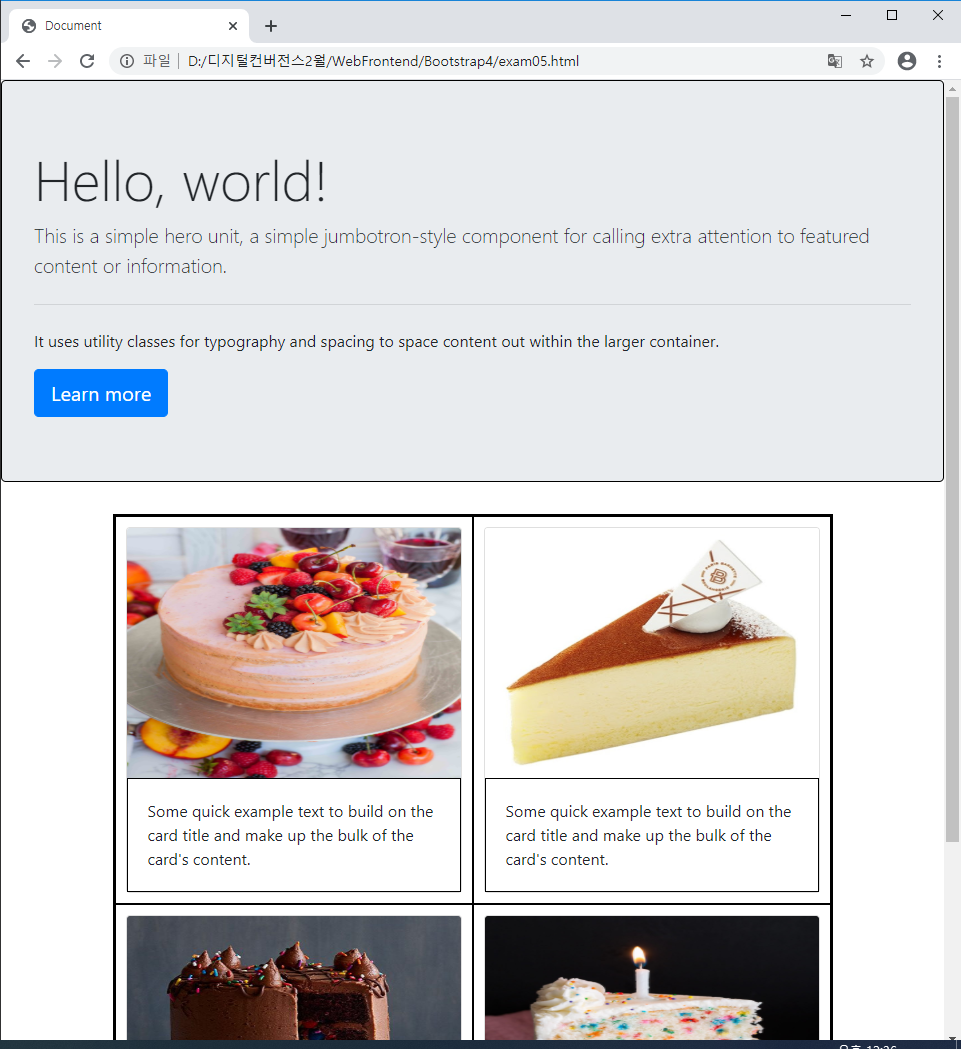The width and height of the screenshot is (962, 1049).
Task: Click the vertical scrollbar thumb
Action: 953,470
